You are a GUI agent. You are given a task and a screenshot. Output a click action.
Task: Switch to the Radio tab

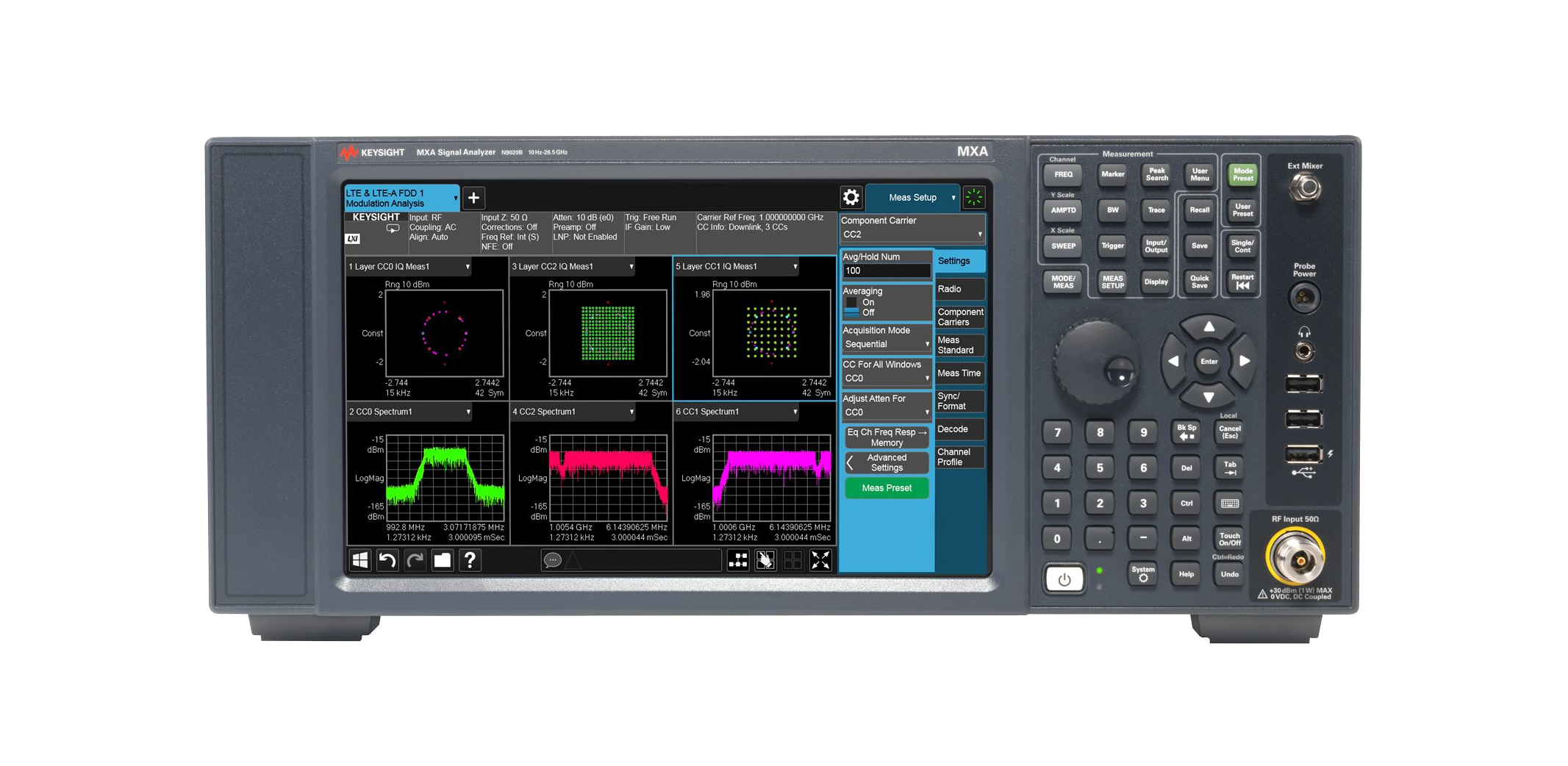pyautogui.click(x=959, y=289)
